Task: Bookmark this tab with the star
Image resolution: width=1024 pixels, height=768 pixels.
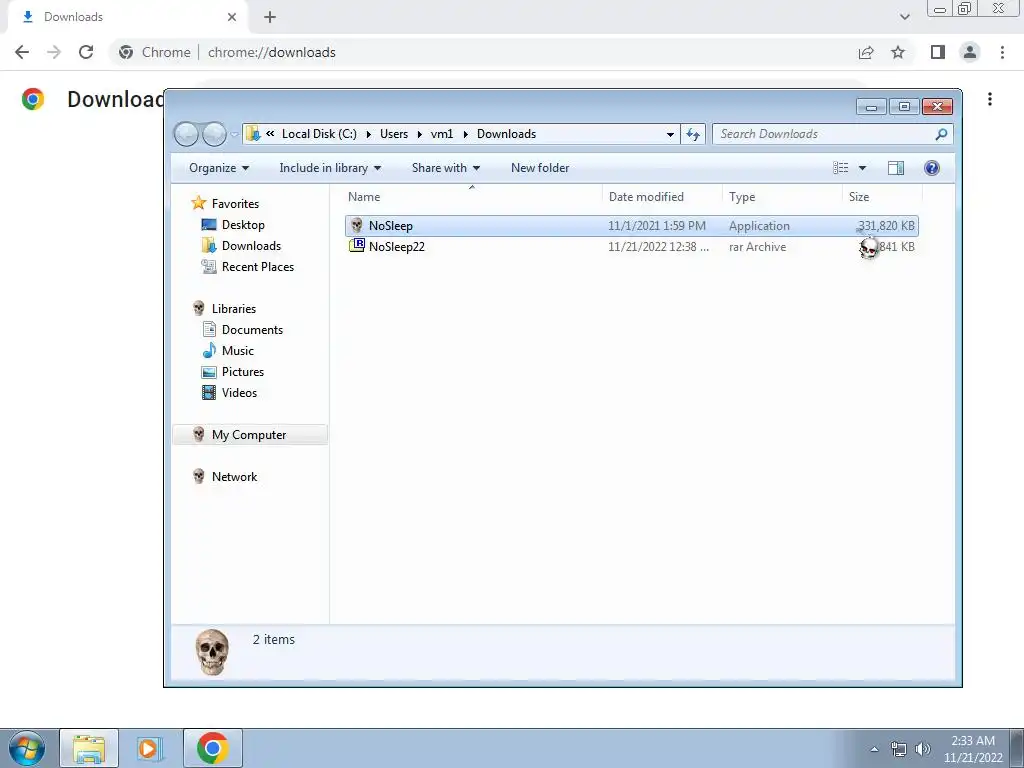Action: (x=898, y=52)
